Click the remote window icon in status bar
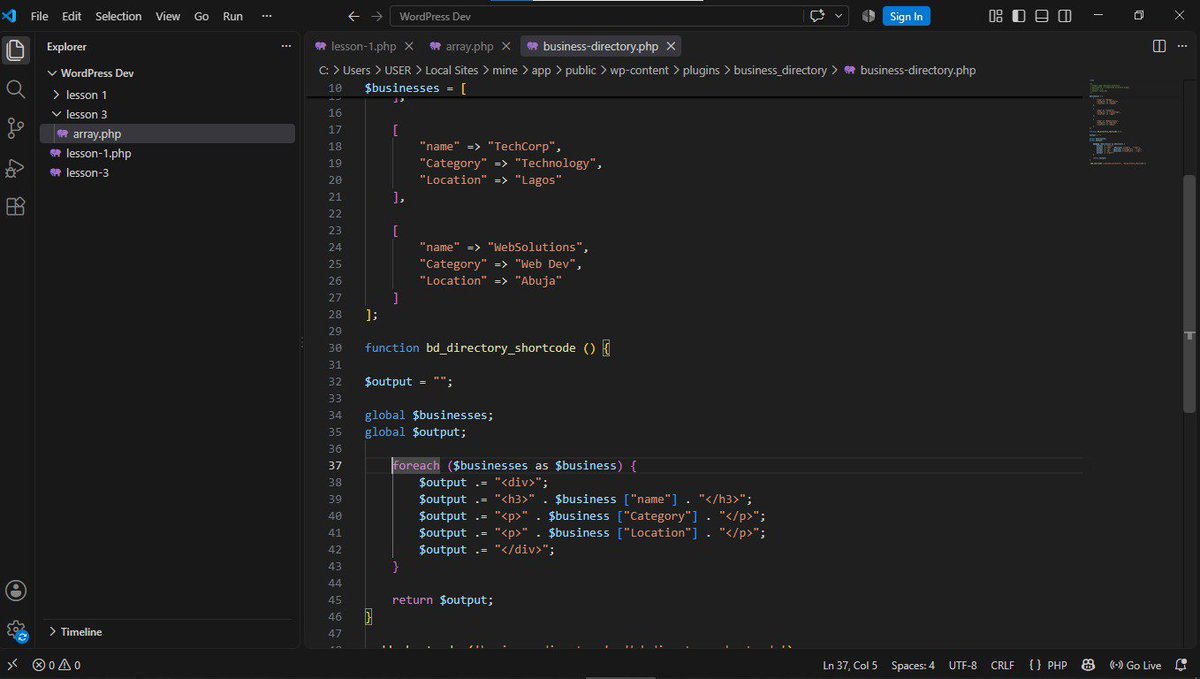Screen dimensions: 1200x679 click(x=11, y=665)
